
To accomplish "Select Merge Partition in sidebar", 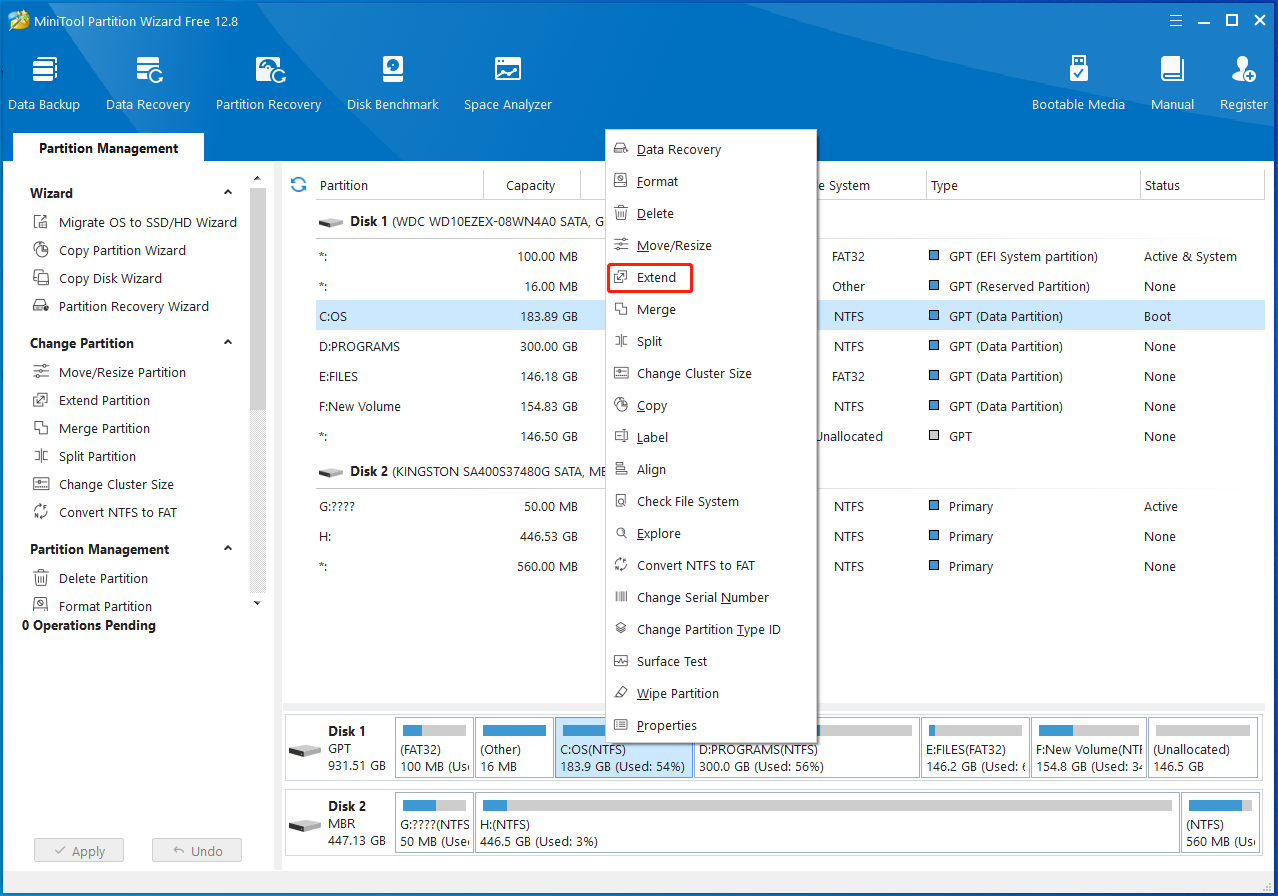I will pyautogui.click(x=92, y=428).
